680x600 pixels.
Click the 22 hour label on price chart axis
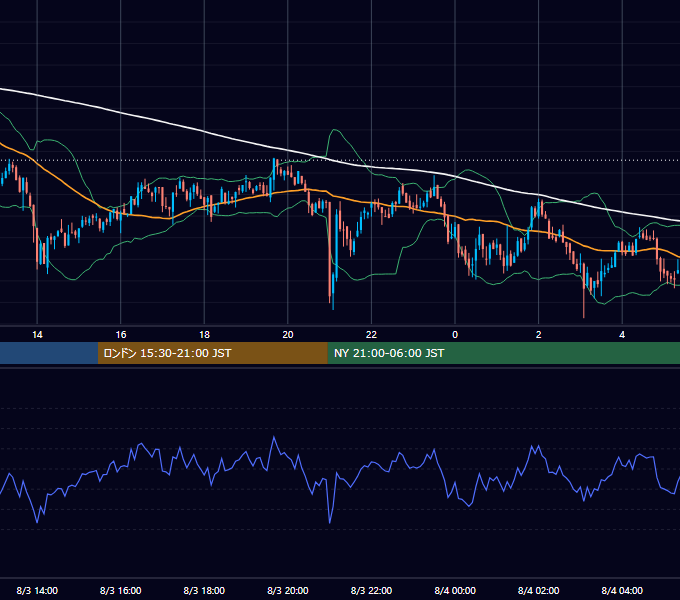tap(371, 335)
